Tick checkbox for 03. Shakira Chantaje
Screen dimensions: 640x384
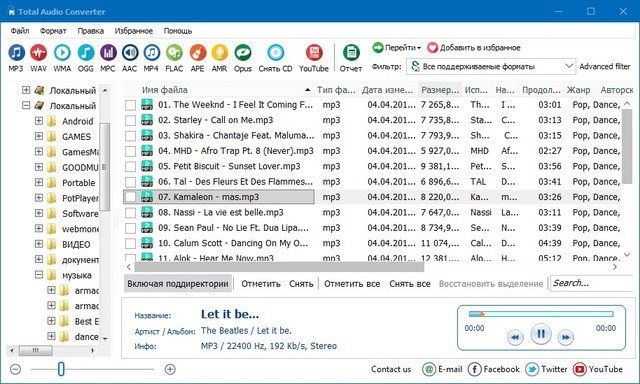tap(130, 136)
